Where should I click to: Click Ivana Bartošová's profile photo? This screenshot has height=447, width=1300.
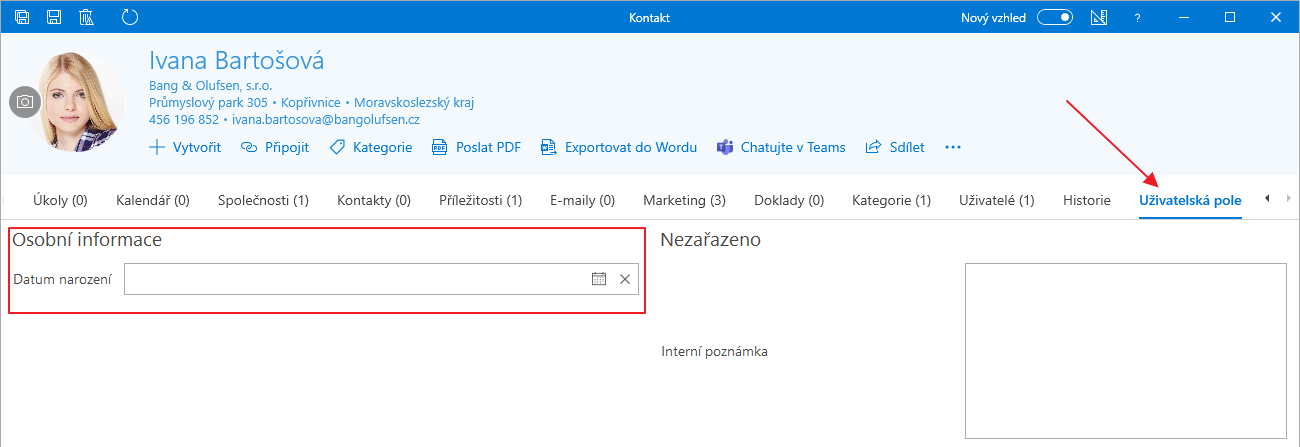[x=75, y=101]
